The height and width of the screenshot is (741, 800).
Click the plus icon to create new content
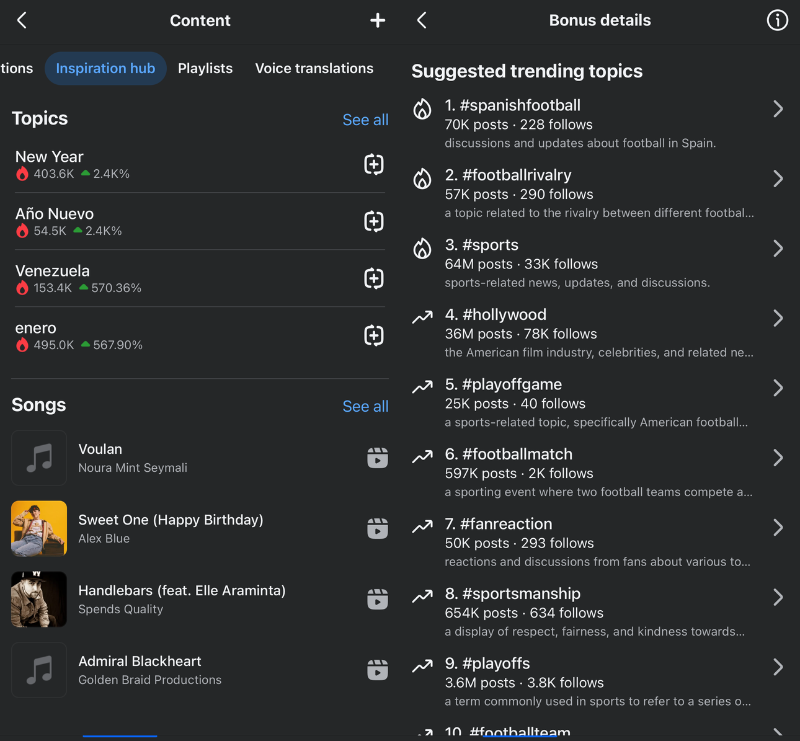[377, 20]
